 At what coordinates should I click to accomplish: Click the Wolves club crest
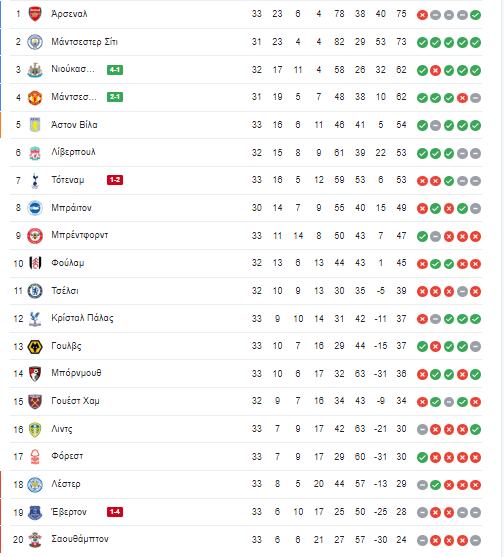35,347
